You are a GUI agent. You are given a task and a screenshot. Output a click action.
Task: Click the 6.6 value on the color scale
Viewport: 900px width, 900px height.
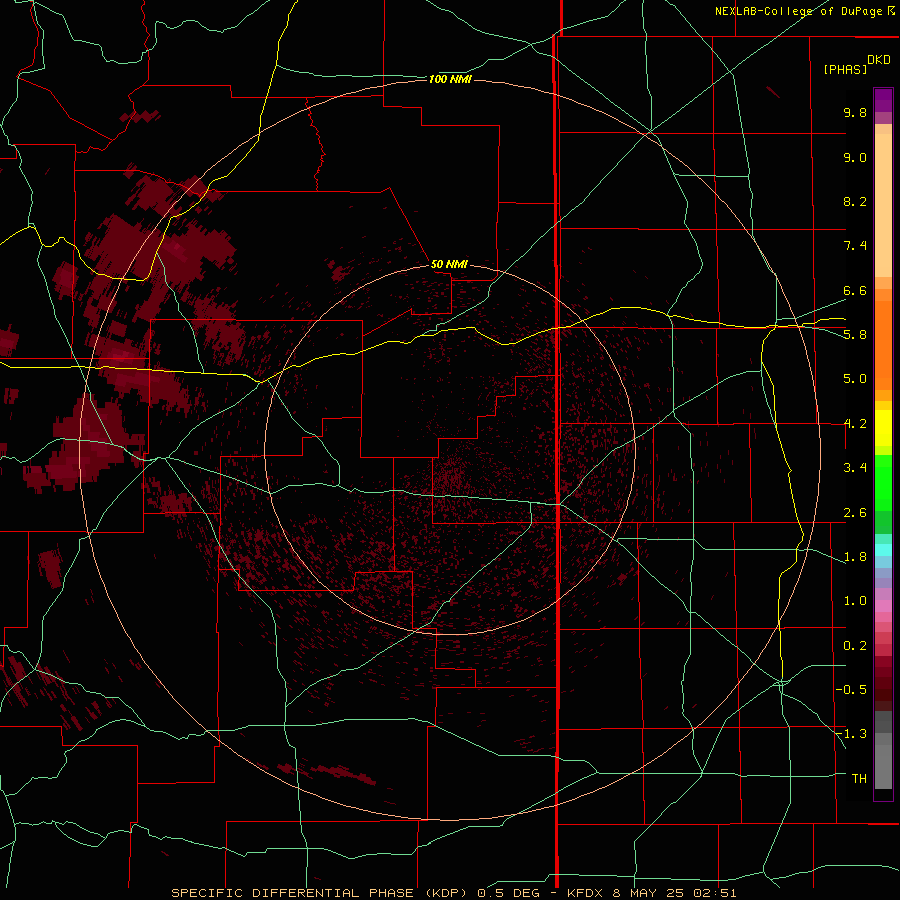click(x=855, y=290)
